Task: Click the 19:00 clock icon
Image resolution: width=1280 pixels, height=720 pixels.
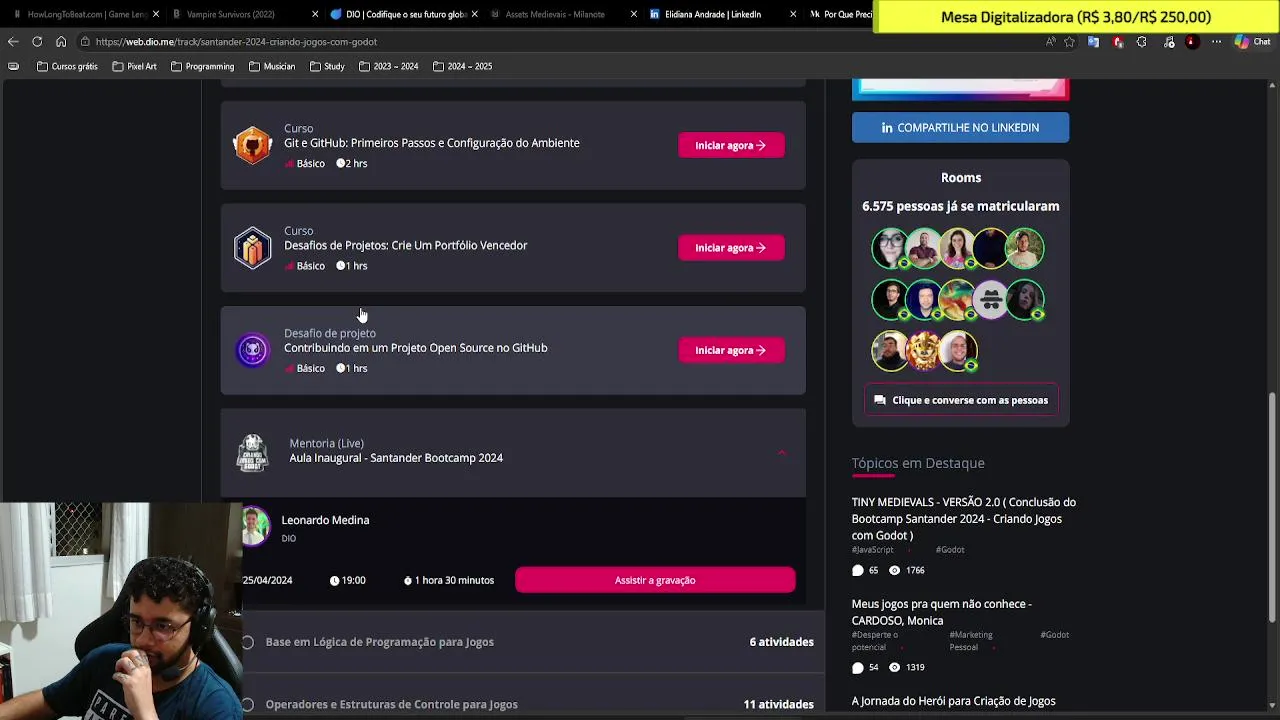Action: click(x=334, y=580)
